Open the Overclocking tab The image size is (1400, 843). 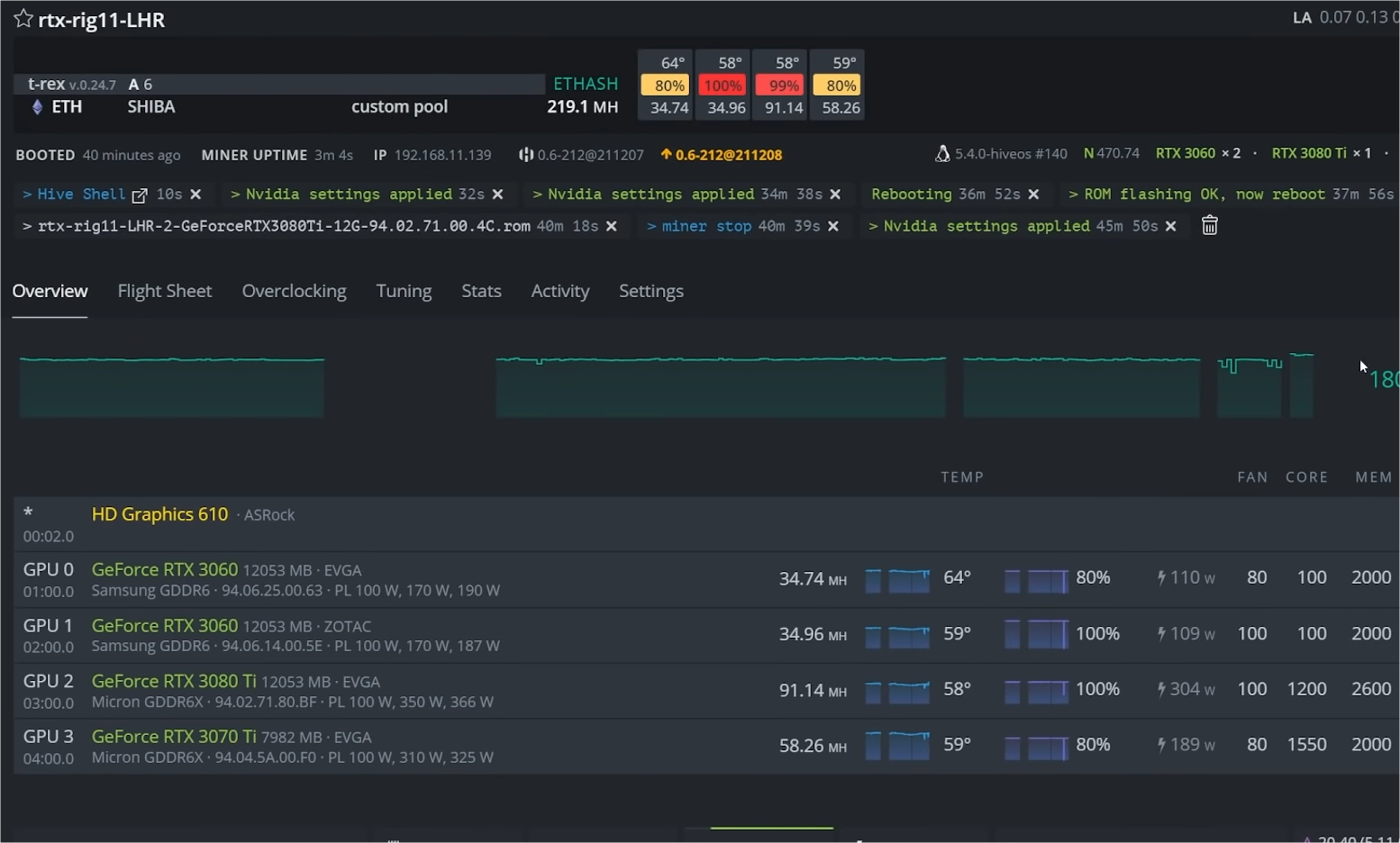click(294, 291)
